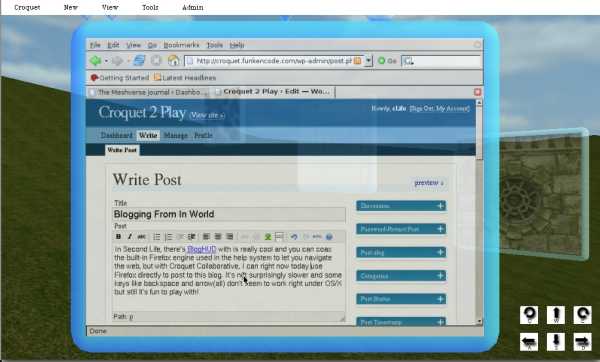Expand the Post Status panel
The image size is (600, 362).
click(401, 299)
